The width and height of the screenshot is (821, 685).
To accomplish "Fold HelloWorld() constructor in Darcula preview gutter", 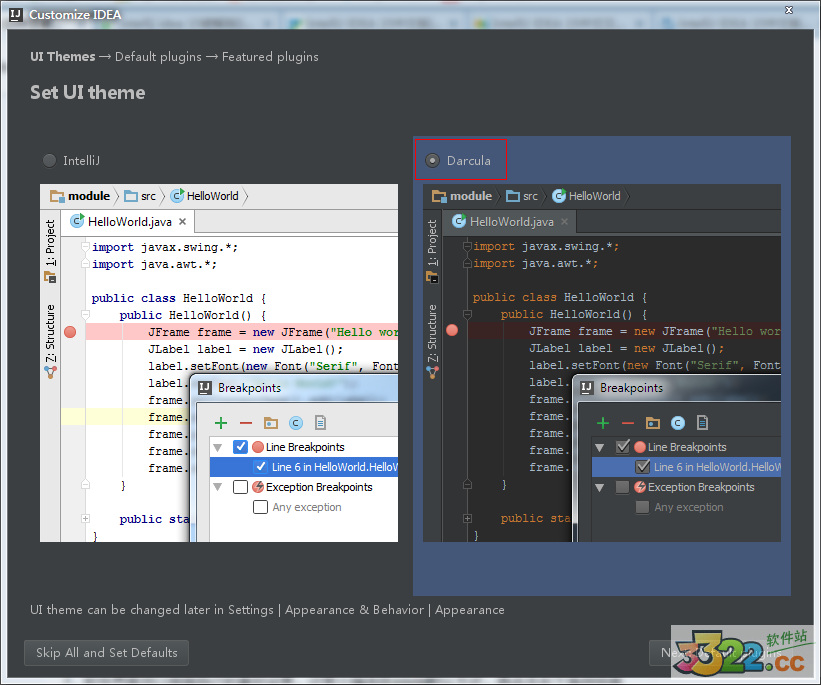I will pos(467,314).
